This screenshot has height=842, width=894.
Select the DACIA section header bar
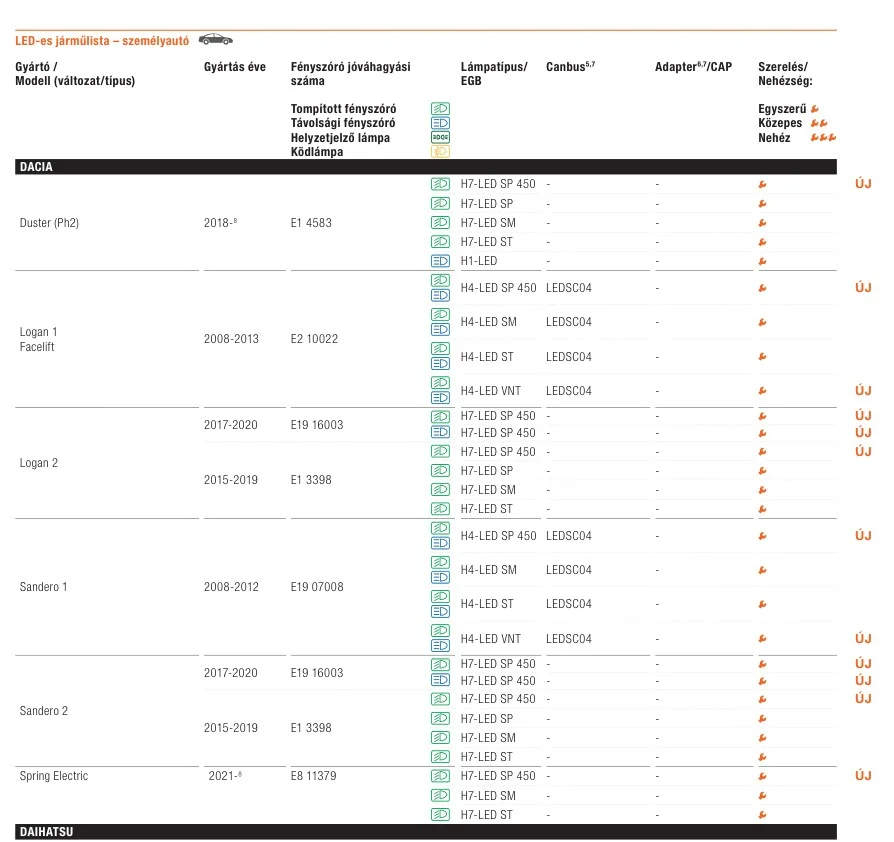click(x=425, y=167)
